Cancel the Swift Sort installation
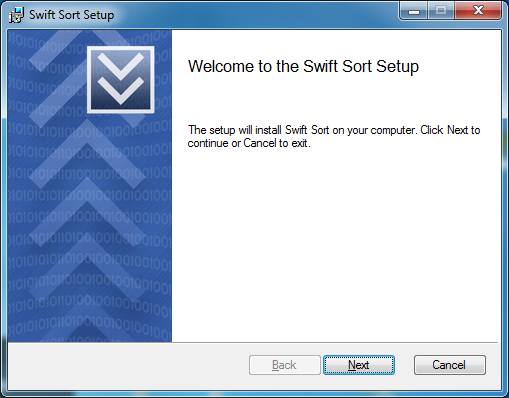509x398 pixels. (x=450, y=365)
